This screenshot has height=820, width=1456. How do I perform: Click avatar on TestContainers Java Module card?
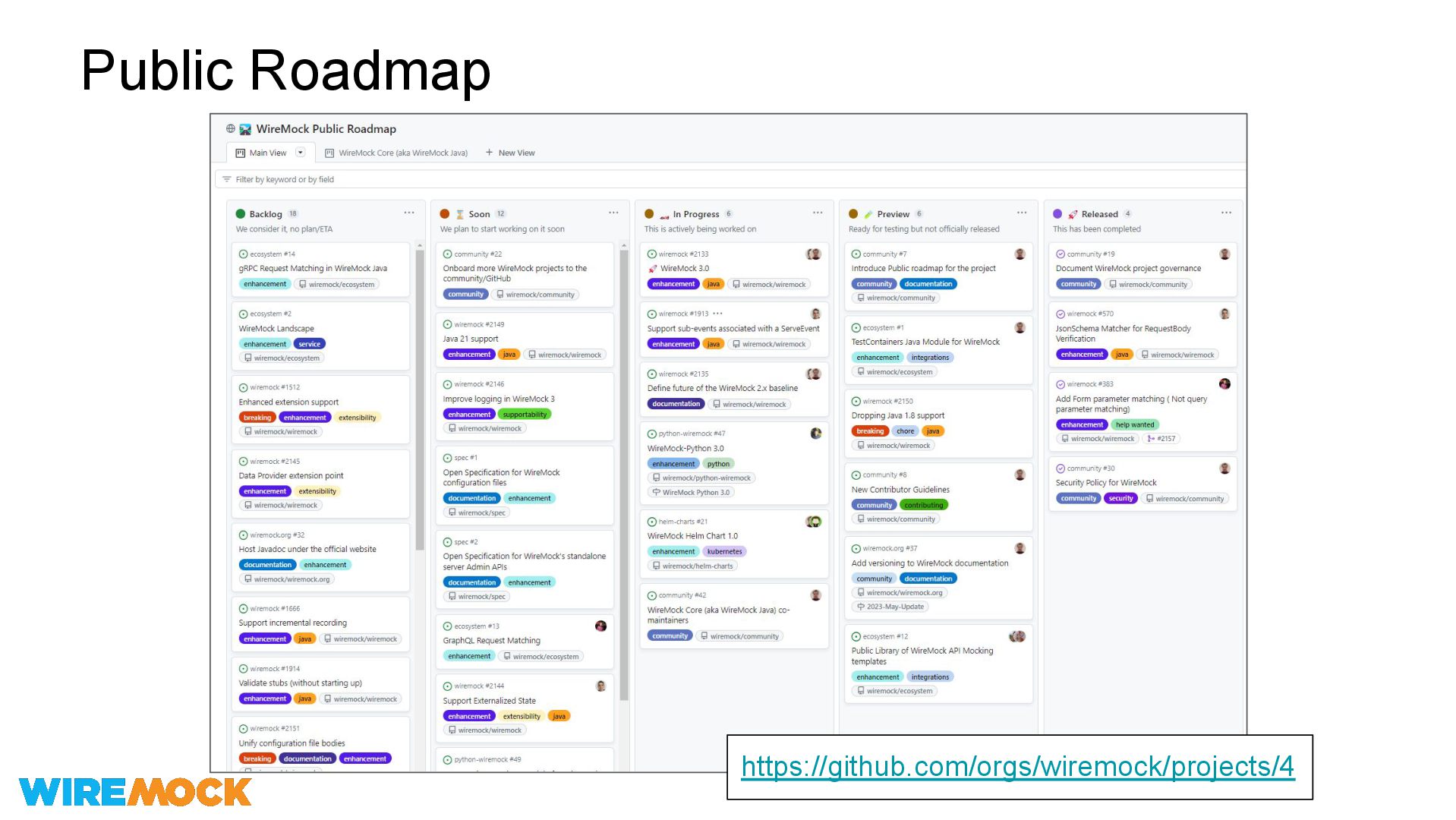click(1020, 328)
